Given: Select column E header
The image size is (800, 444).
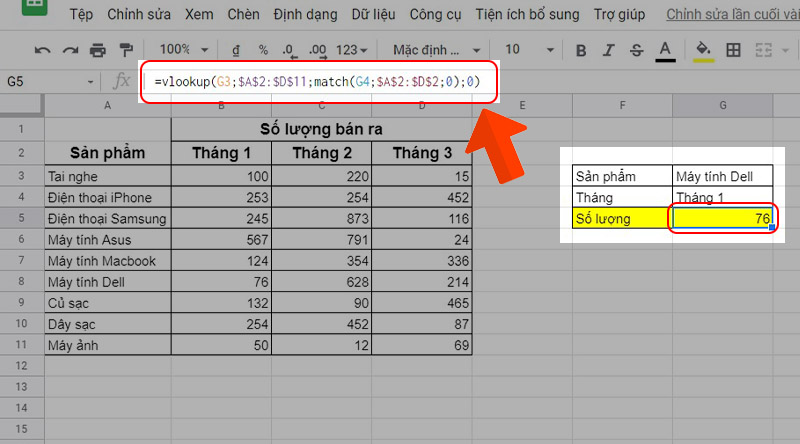Looking at the screenshot, I should pos(522,106).
